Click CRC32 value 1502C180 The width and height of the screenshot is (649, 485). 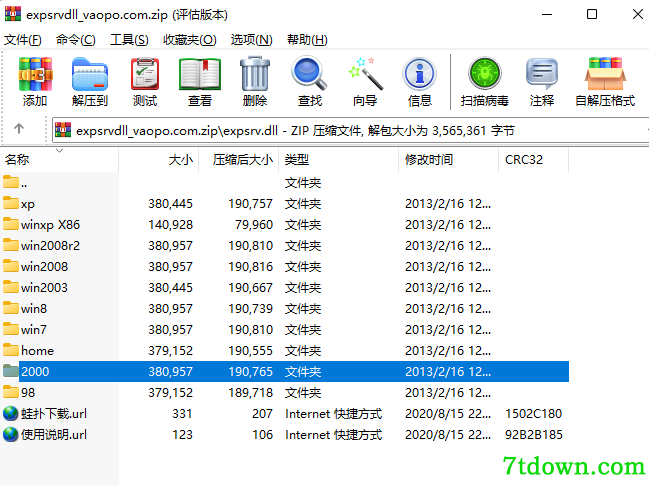tap(534, 413)
